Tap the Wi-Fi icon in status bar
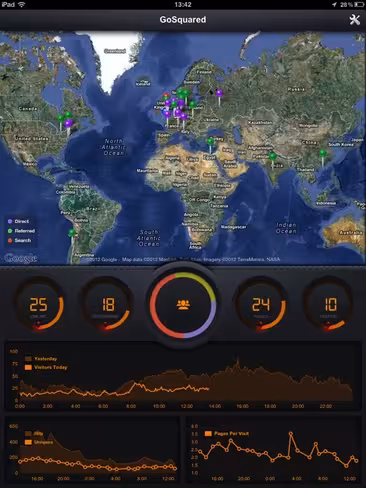The height and width of the screenshot is (488, 366). [22, 4]
